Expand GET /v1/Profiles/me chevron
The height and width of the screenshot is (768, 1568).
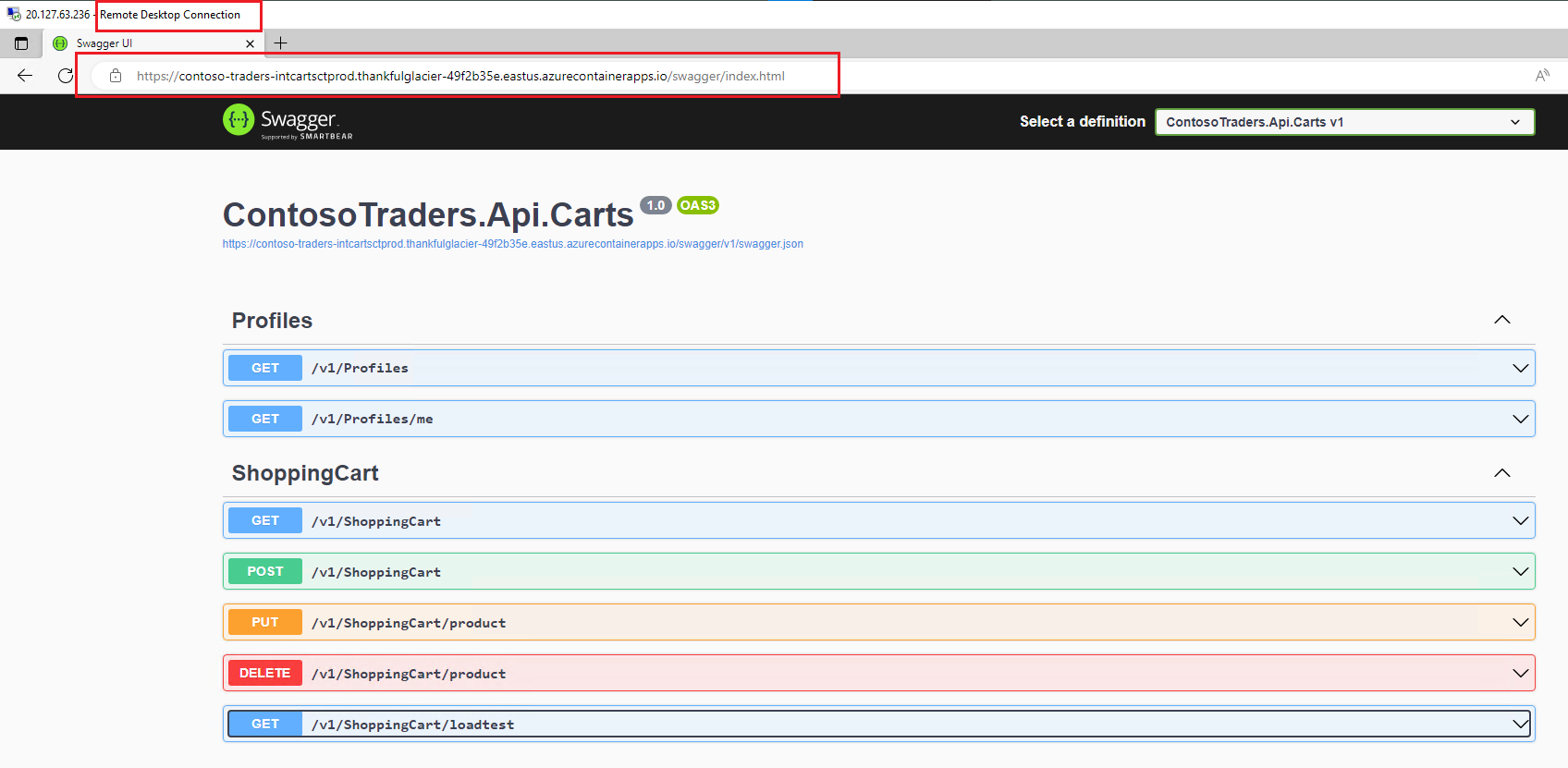pos(1520,419)
